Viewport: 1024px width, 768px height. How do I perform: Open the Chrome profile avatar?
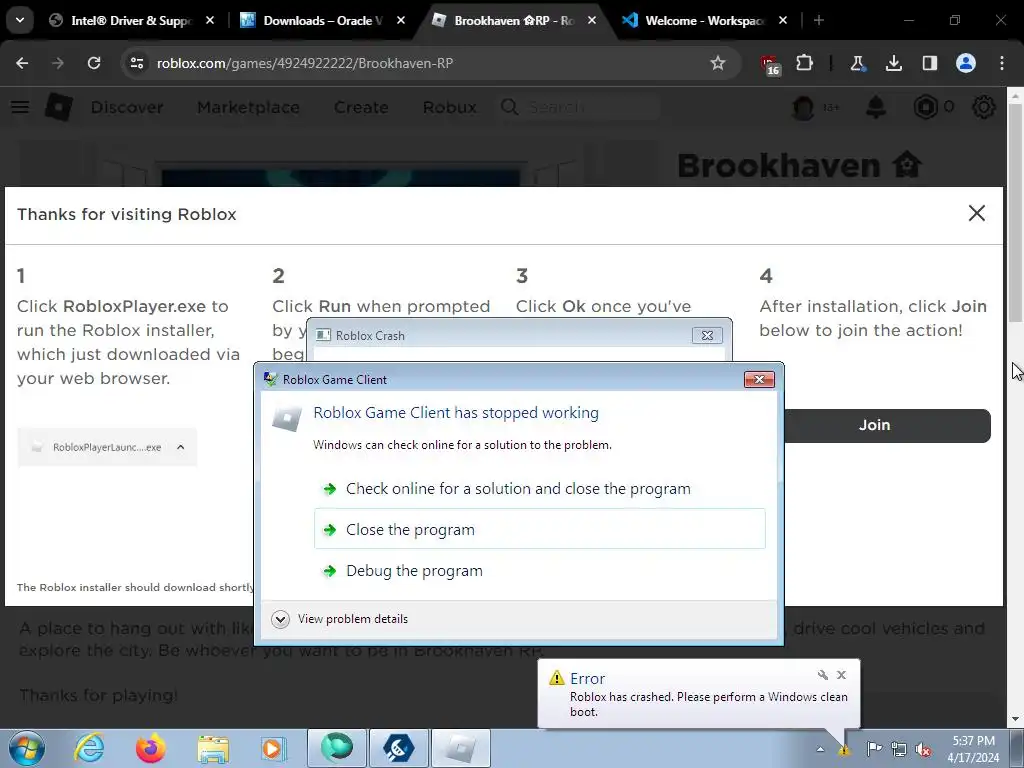pyautogui.click(x=966, y=63)
